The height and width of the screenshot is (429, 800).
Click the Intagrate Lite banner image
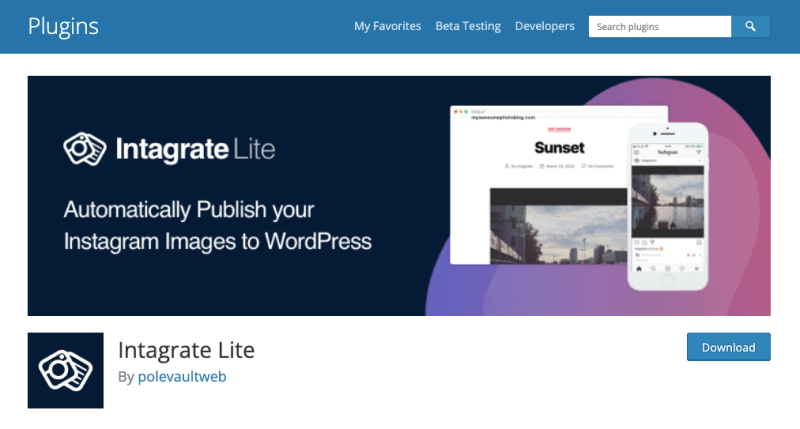pos(399,196)
